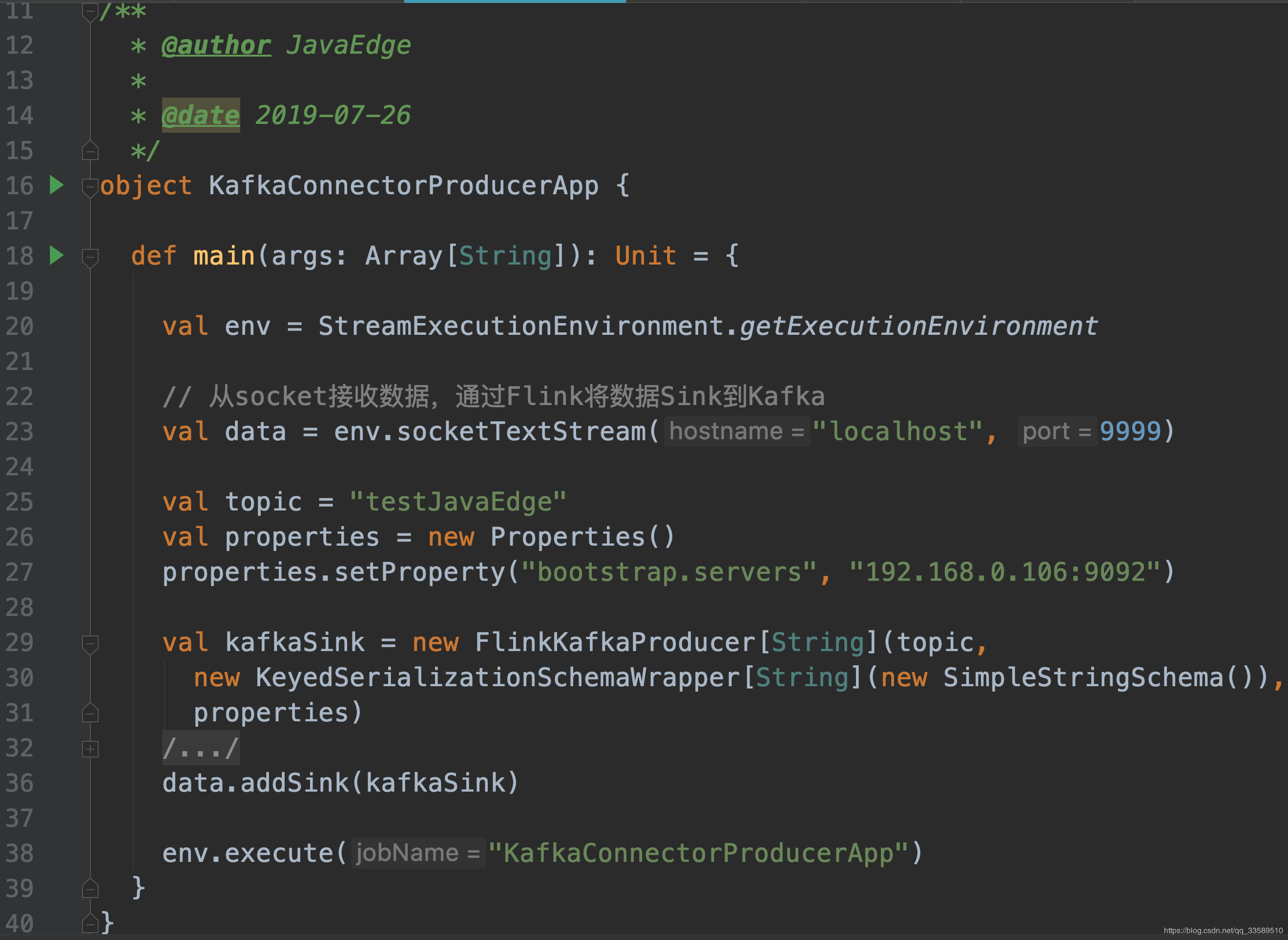Click StreamExecutionEnvironment class reference
The width and height of the screenshot is (1288, 940).
521,326
